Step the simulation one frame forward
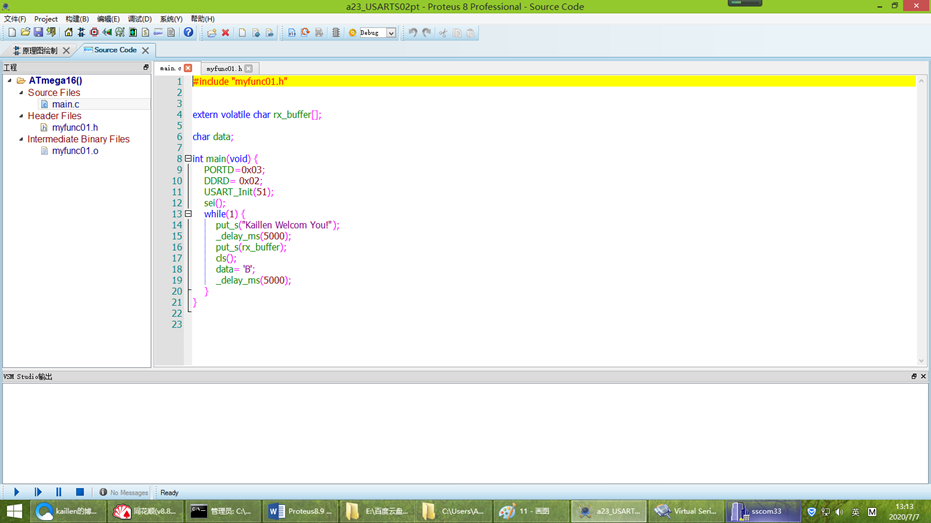Viewport: 931px width, 523px height. 38,492
